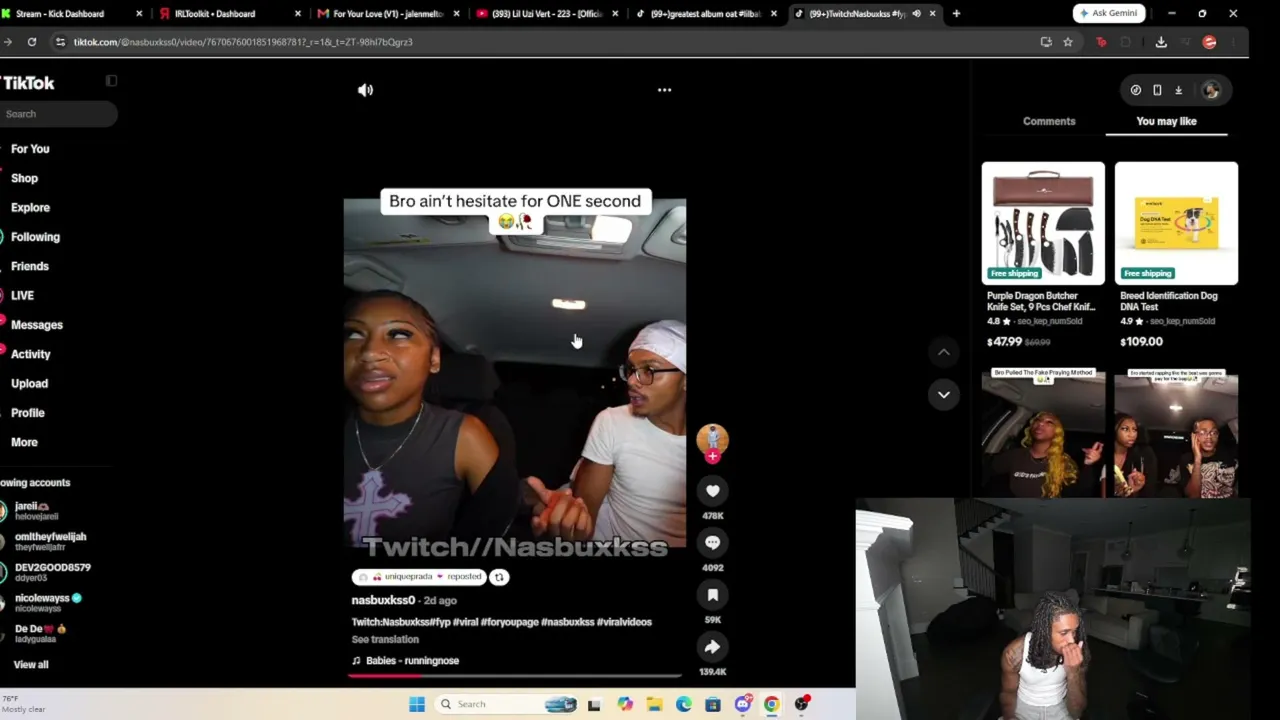1280x720 pixels.
Task: Repost the video with the repost icon
Action: (499, 577)
